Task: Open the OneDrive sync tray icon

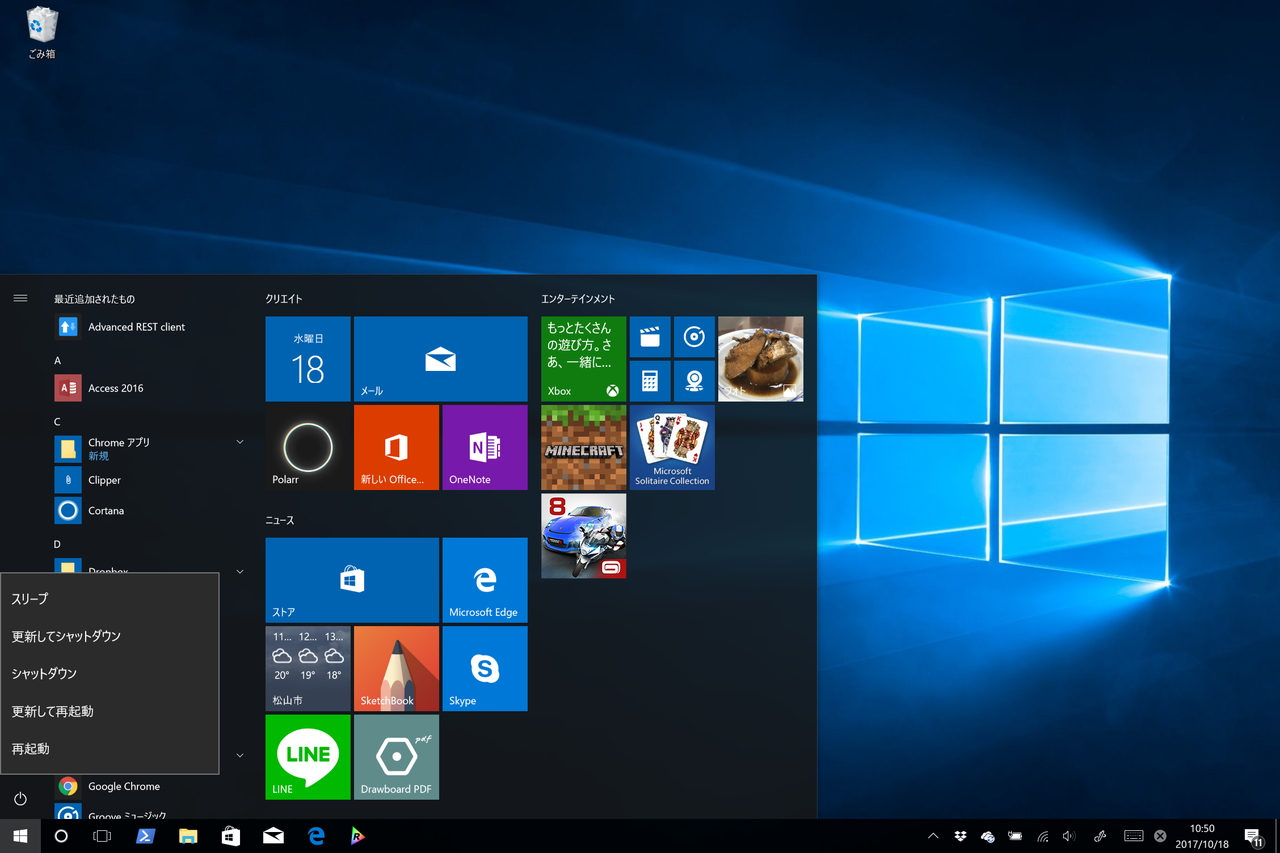Action: pos(988,836)
